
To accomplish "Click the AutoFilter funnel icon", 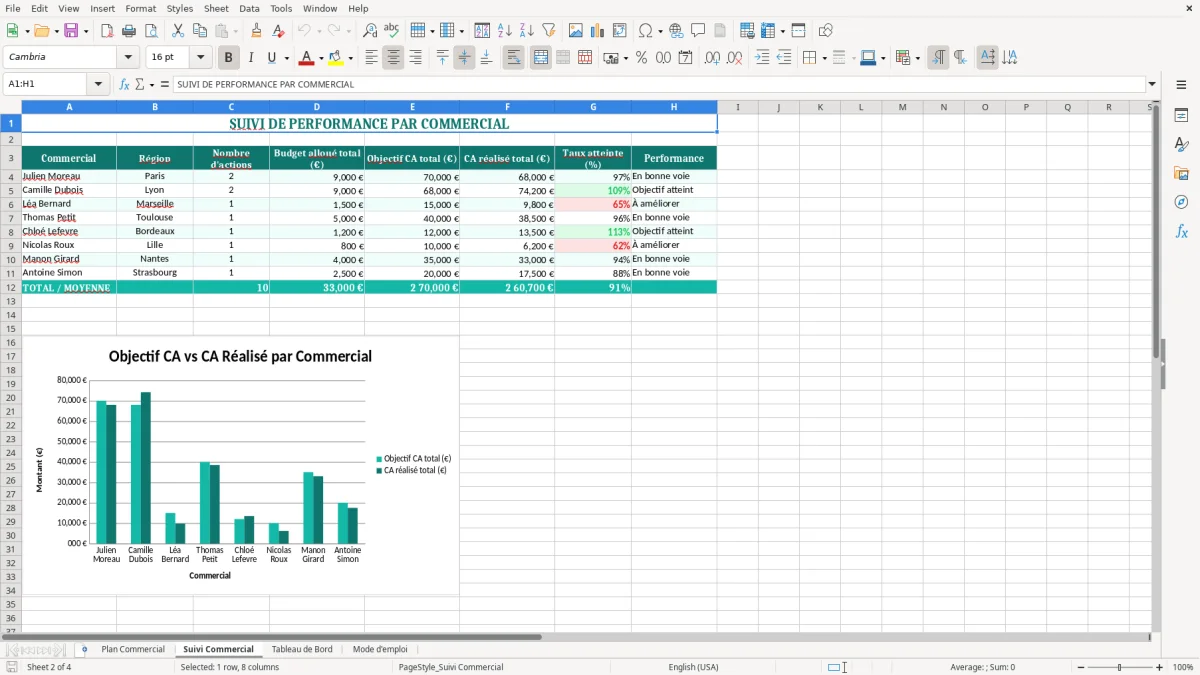I will coord(548,31).
